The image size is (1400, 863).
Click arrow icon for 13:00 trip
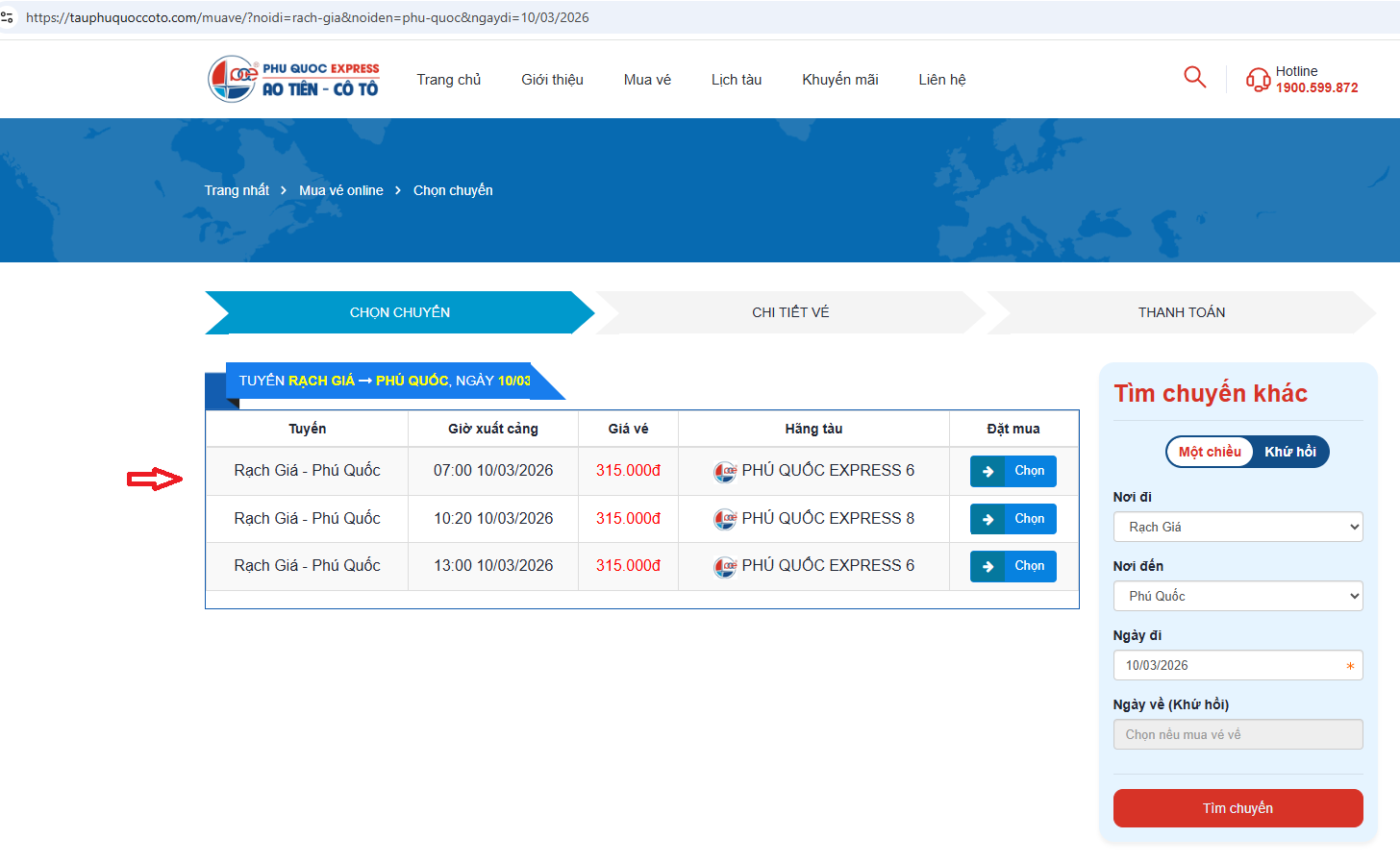click(987, 566)
